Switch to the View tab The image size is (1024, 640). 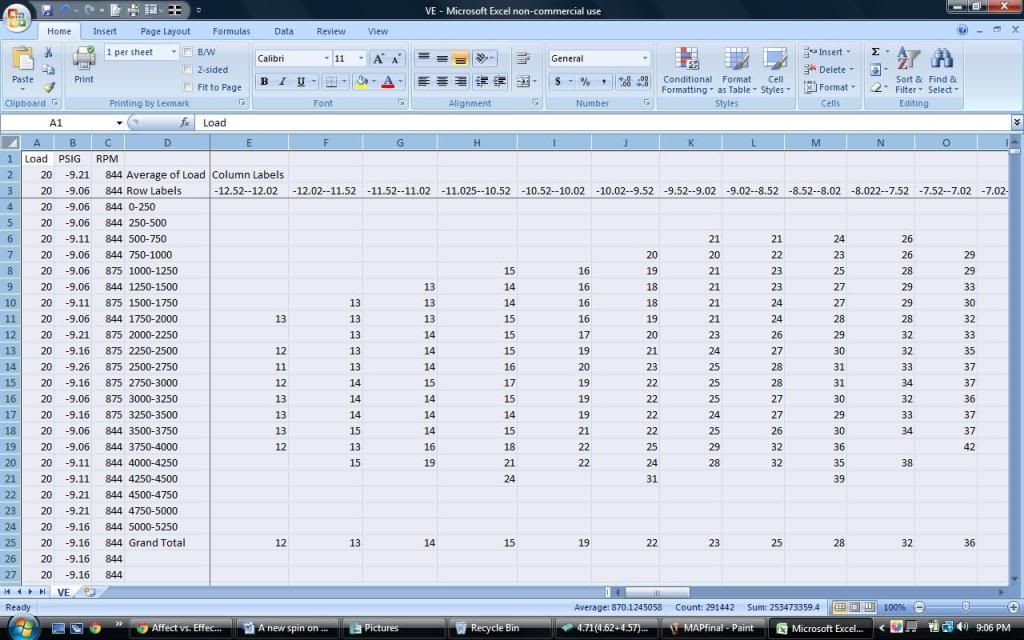(x=377, y=31)
